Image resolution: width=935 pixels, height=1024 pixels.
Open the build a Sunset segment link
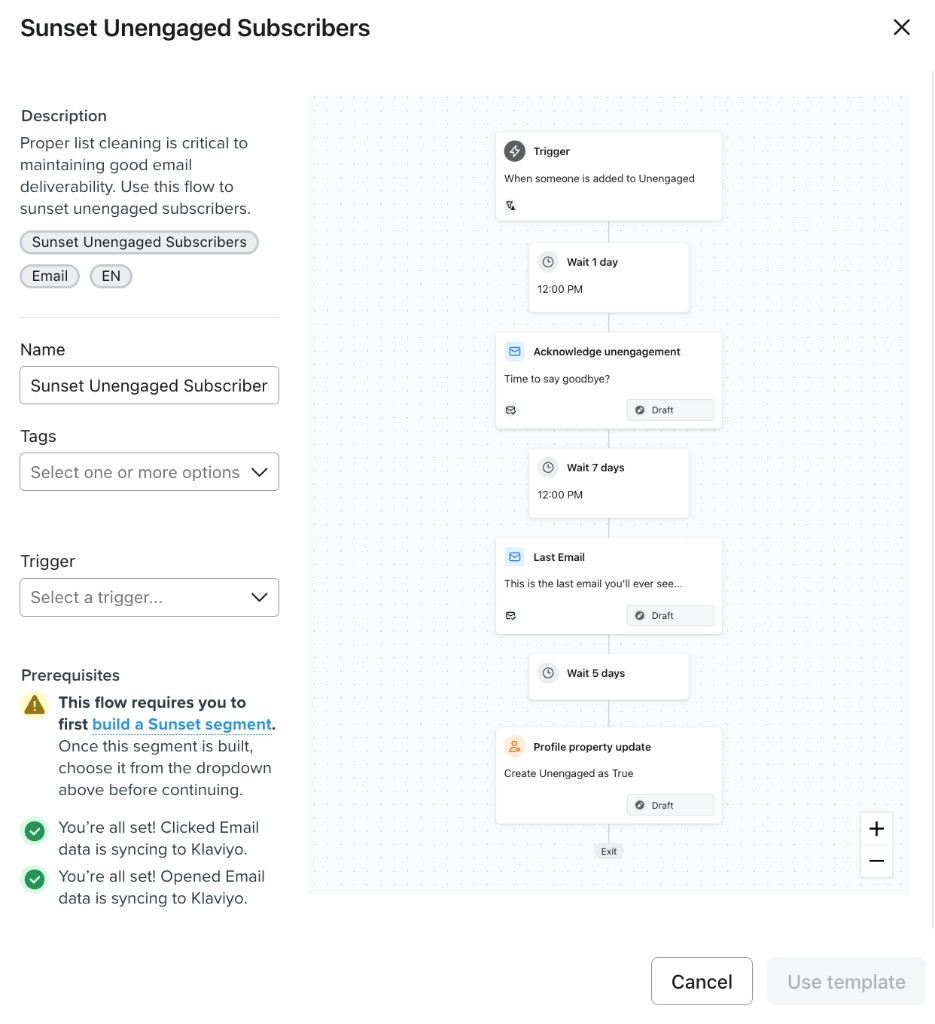tap(182, 724)
